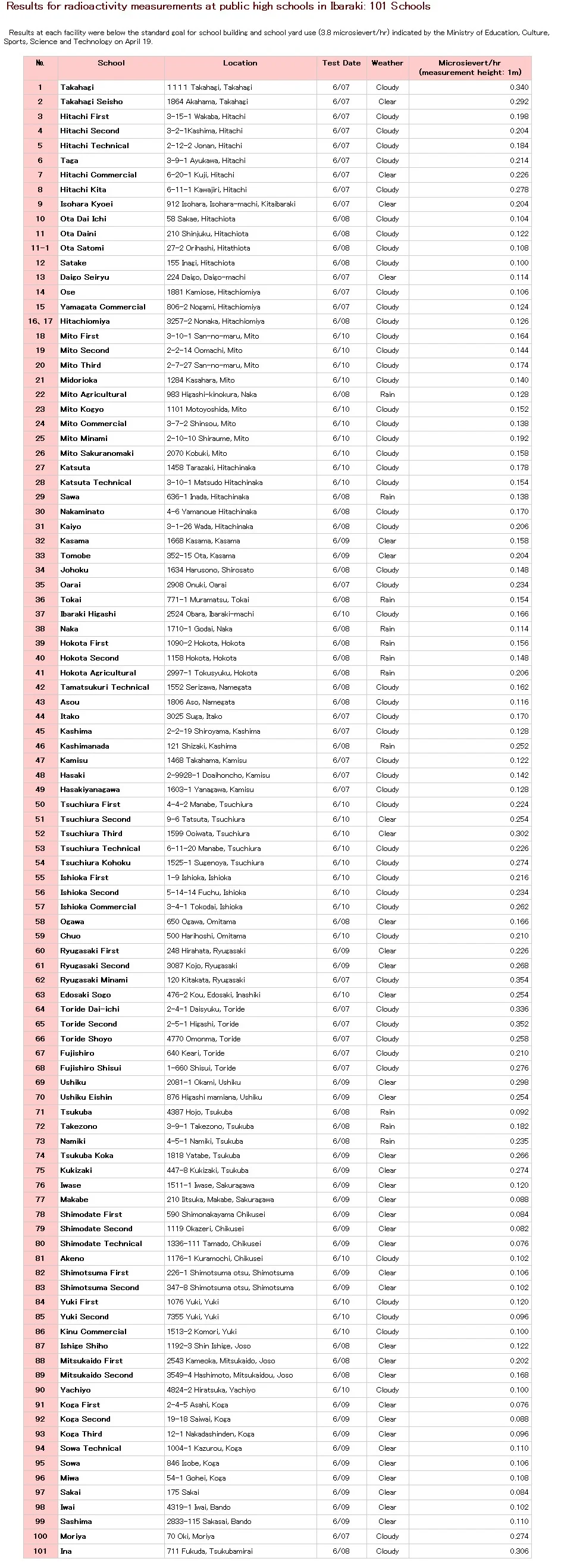
Task: Click Ryugasaki Minami 0.354 reading
Action: pyautogui.click(x=519, y=980)
